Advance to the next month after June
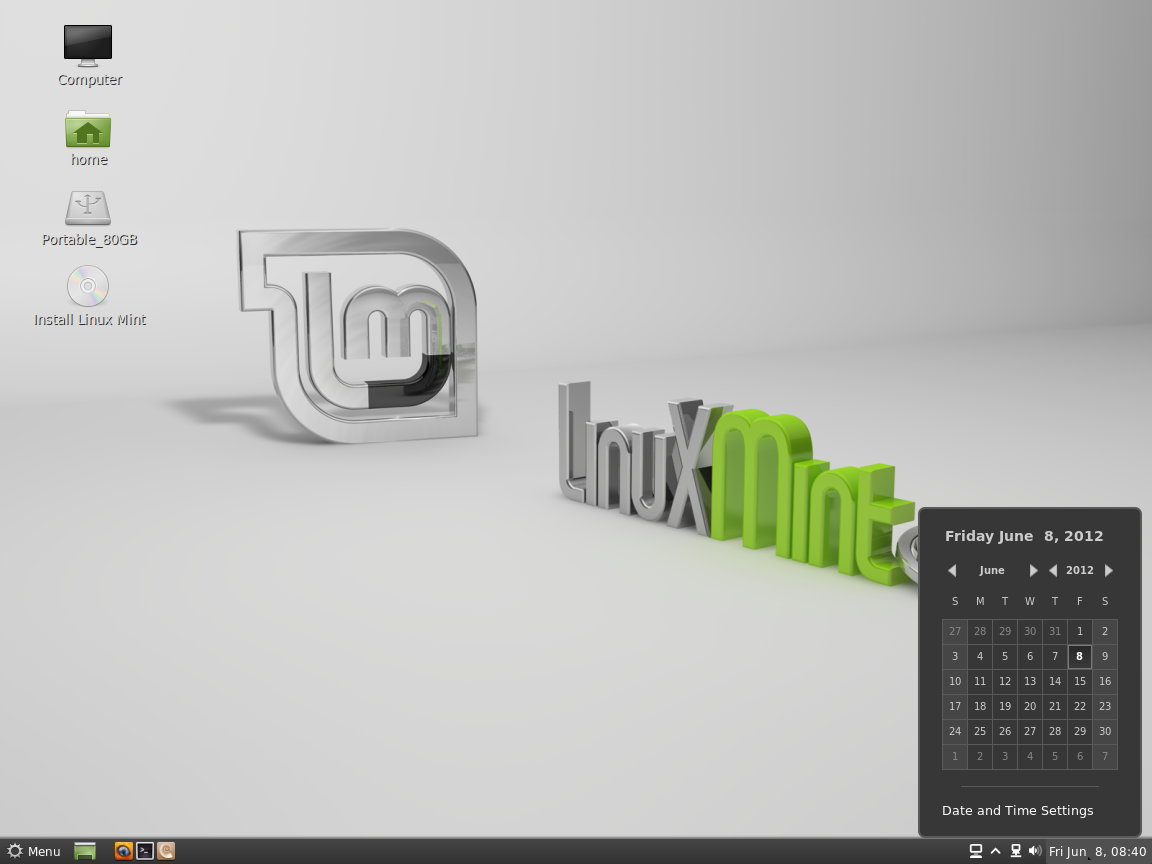 point(1033,570)
